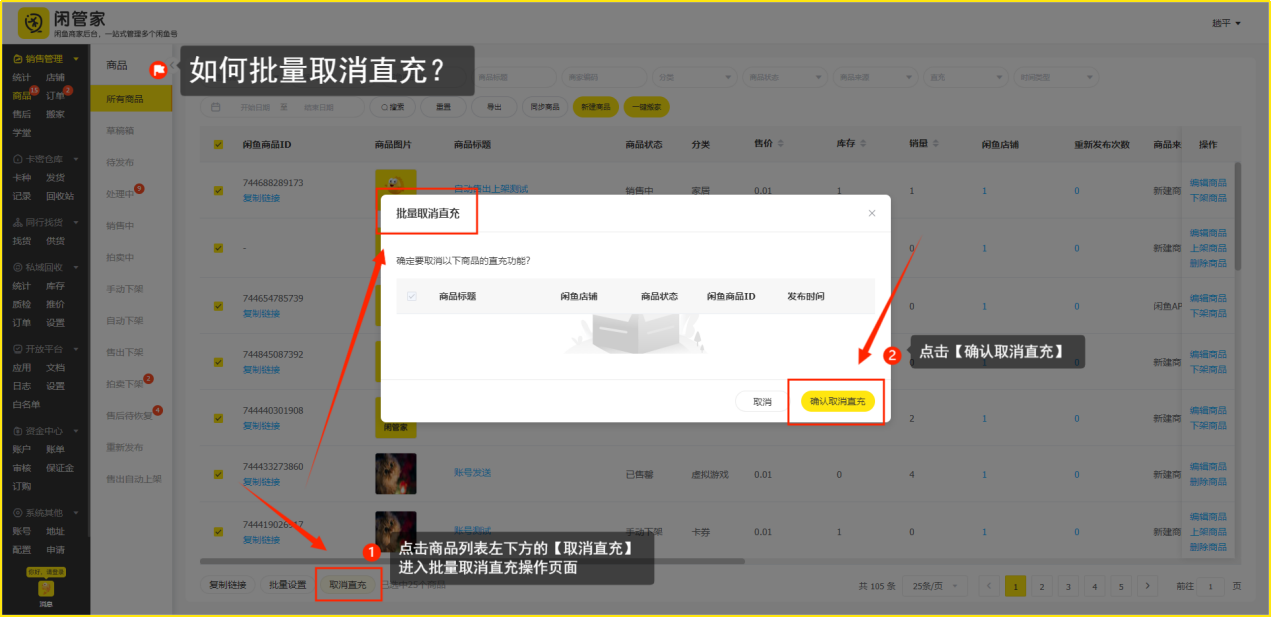Toggle the select-all checkbox in table header
1271x618 pixels.
pyautogui.click(x=219, y=145)
